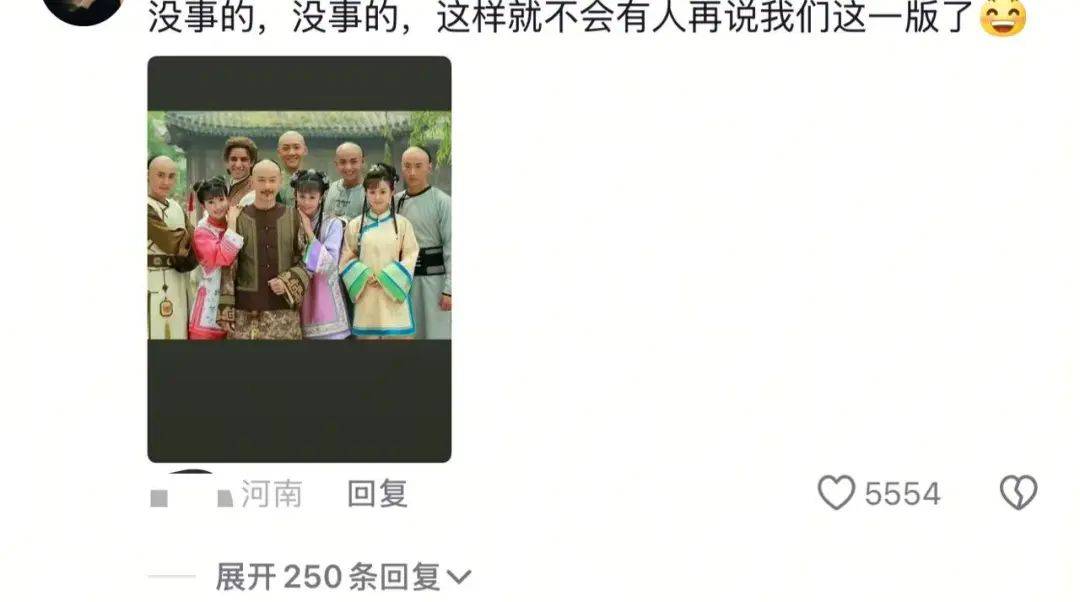Select the 河南 location label
The image size is (1080, 602).
(271, 494)
